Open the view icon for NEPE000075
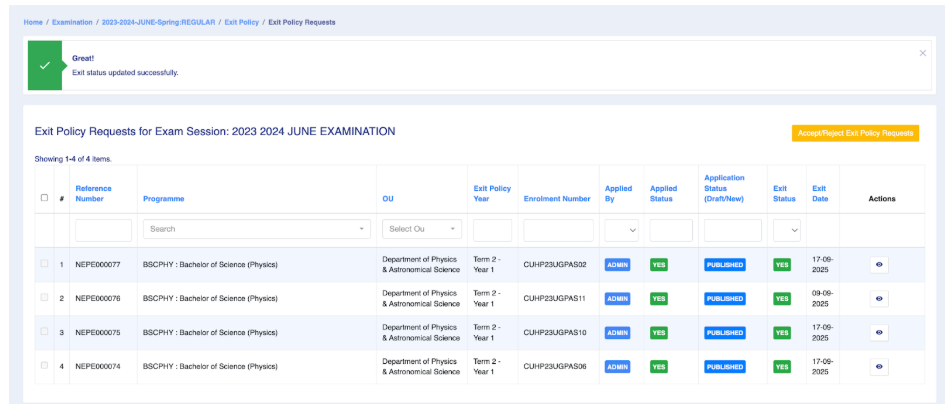Screen dimensions: 946x406 tap(879, 332)
